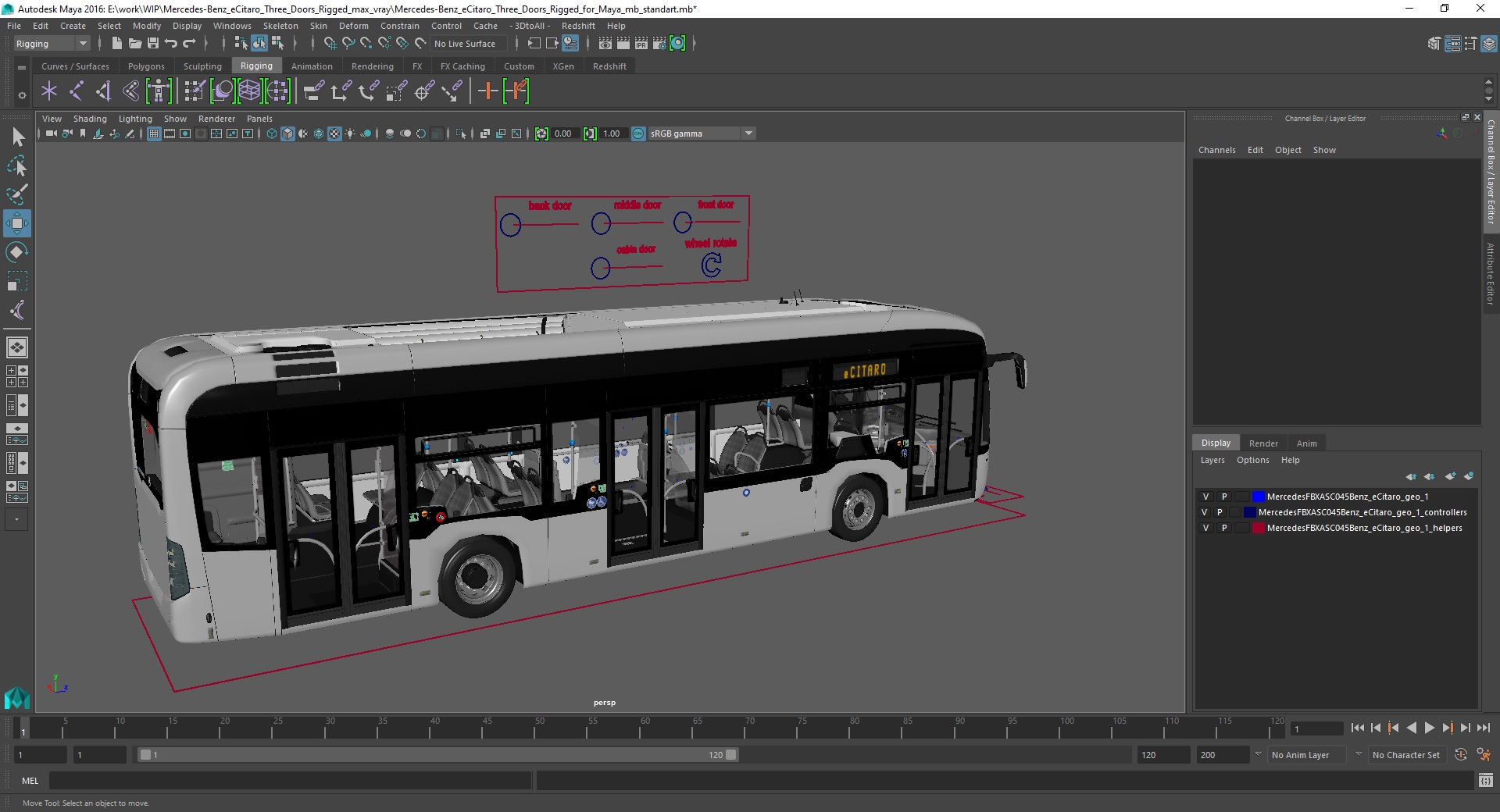This screenshot has height=812, width=1500.
Task: Switch to the Polygons shelf tab
Action: click(x=146, y=66)
